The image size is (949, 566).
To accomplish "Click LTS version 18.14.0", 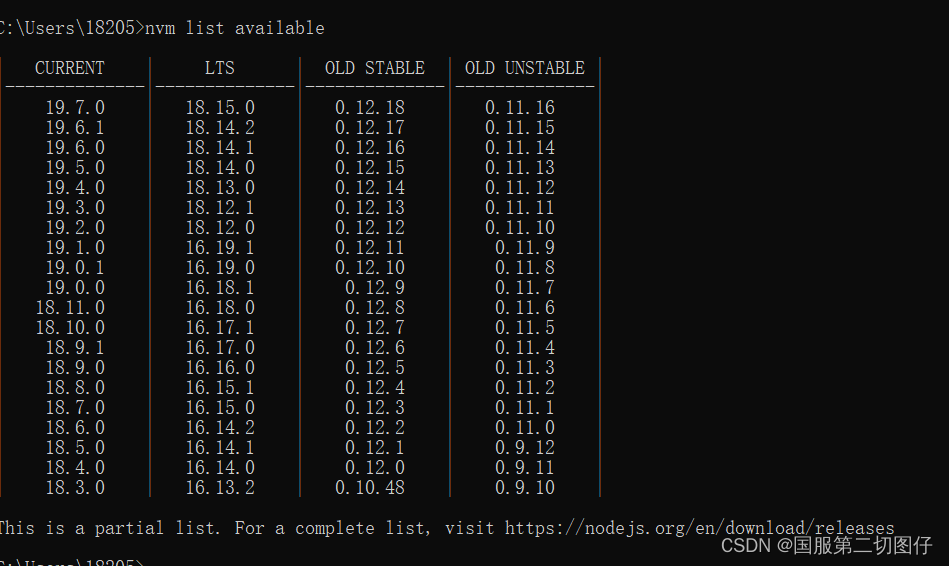I will coord(220,168).
